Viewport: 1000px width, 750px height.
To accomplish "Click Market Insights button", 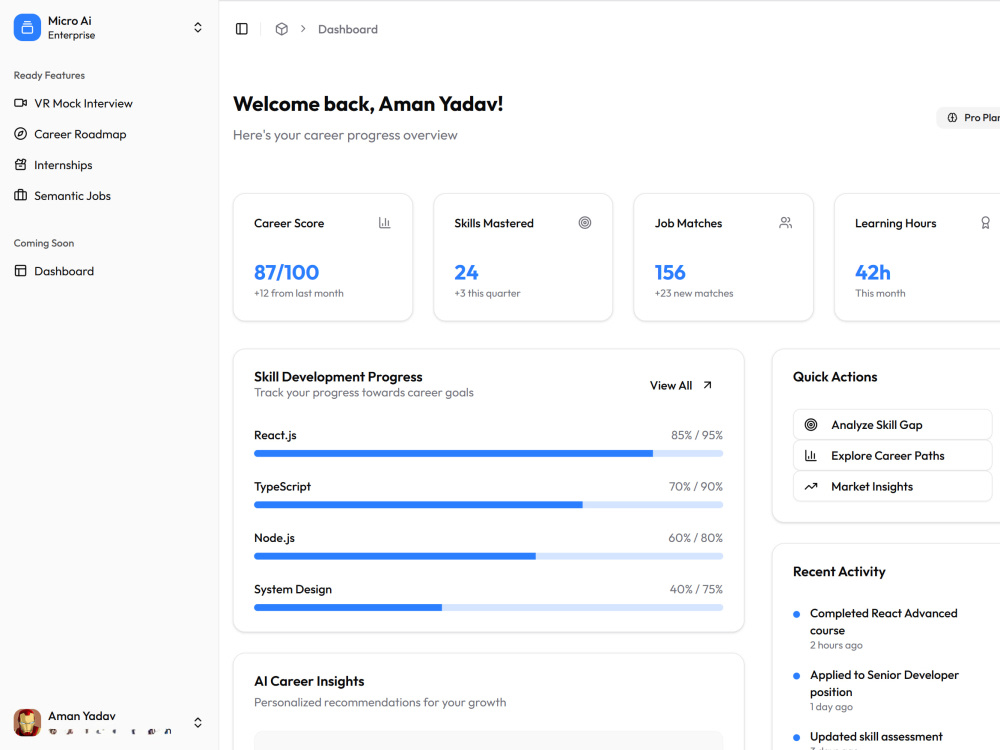I will click(x=893, y=486).
